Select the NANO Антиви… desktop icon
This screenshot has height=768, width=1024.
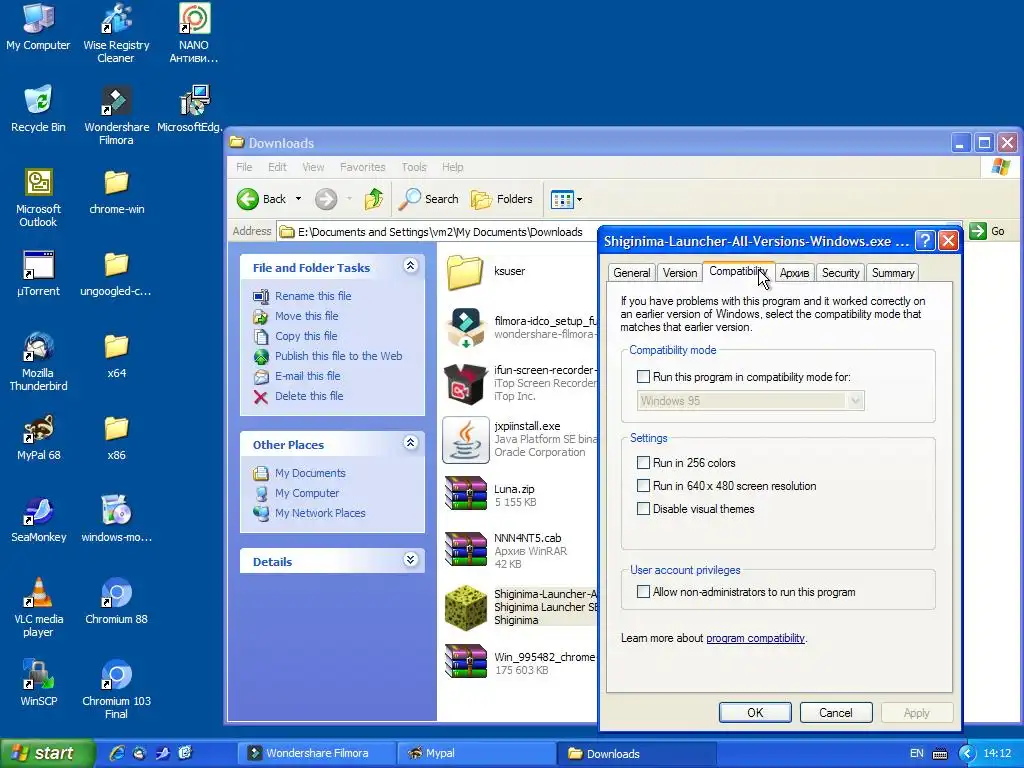[194, 33]
